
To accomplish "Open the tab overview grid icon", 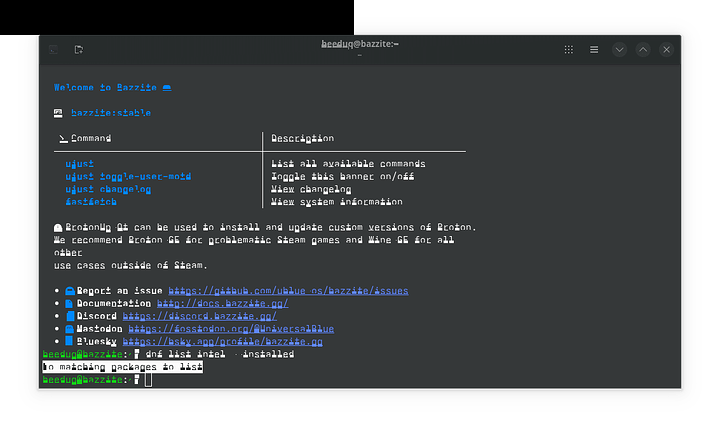I will pyautogui.click(x=568, y=50).
